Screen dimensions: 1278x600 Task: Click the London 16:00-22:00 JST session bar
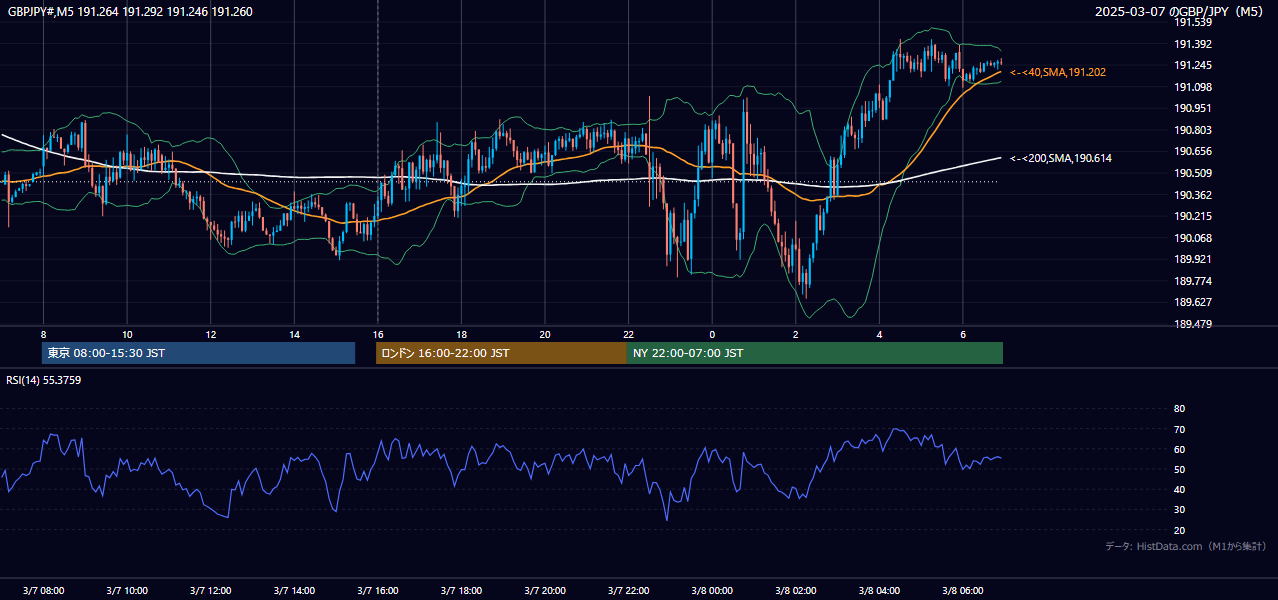(x=501, y=353)
